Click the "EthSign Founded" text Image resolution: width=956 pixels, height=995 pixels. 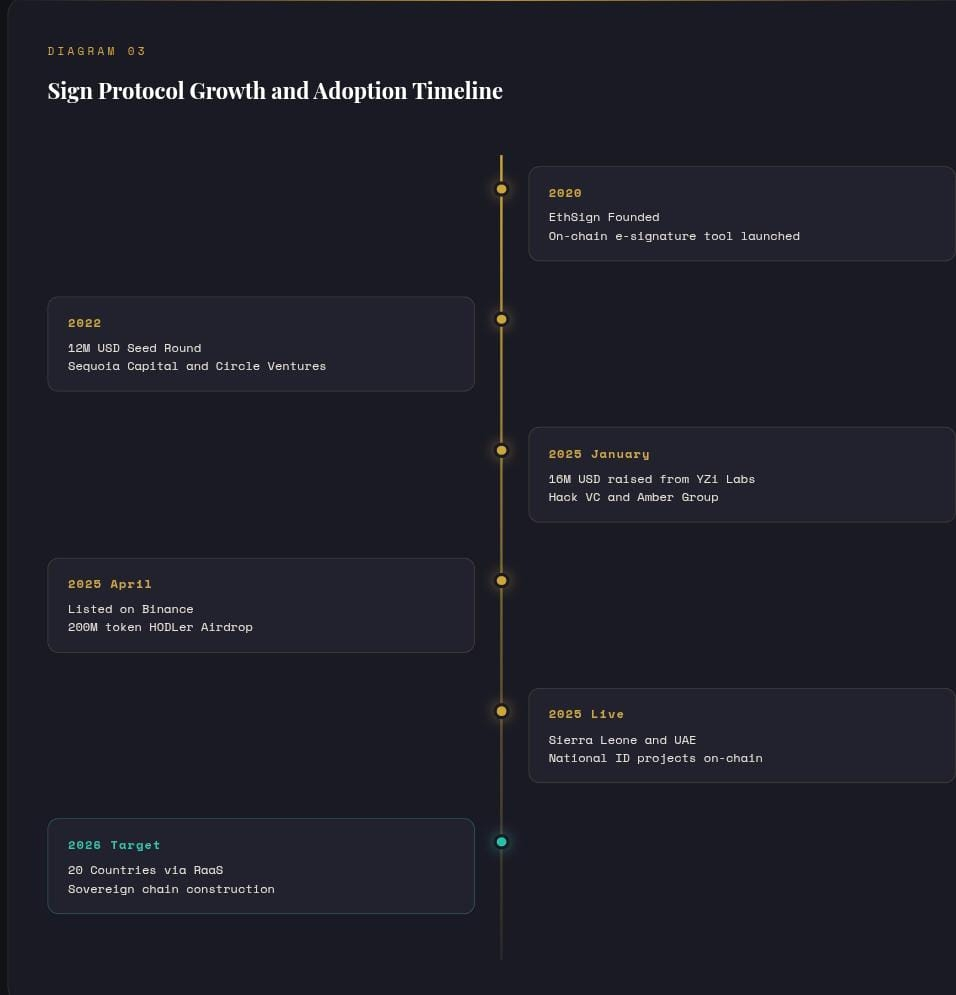pos(604,217)
